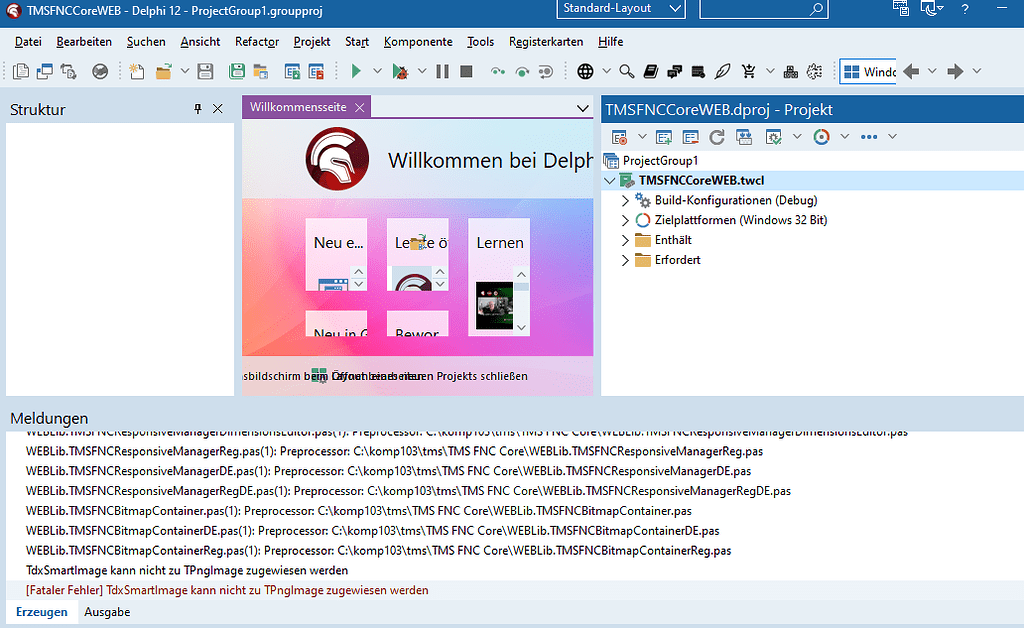
Task: Click 'Neu e...' tile on the welcome page
Action: click(x=336, y=253)
